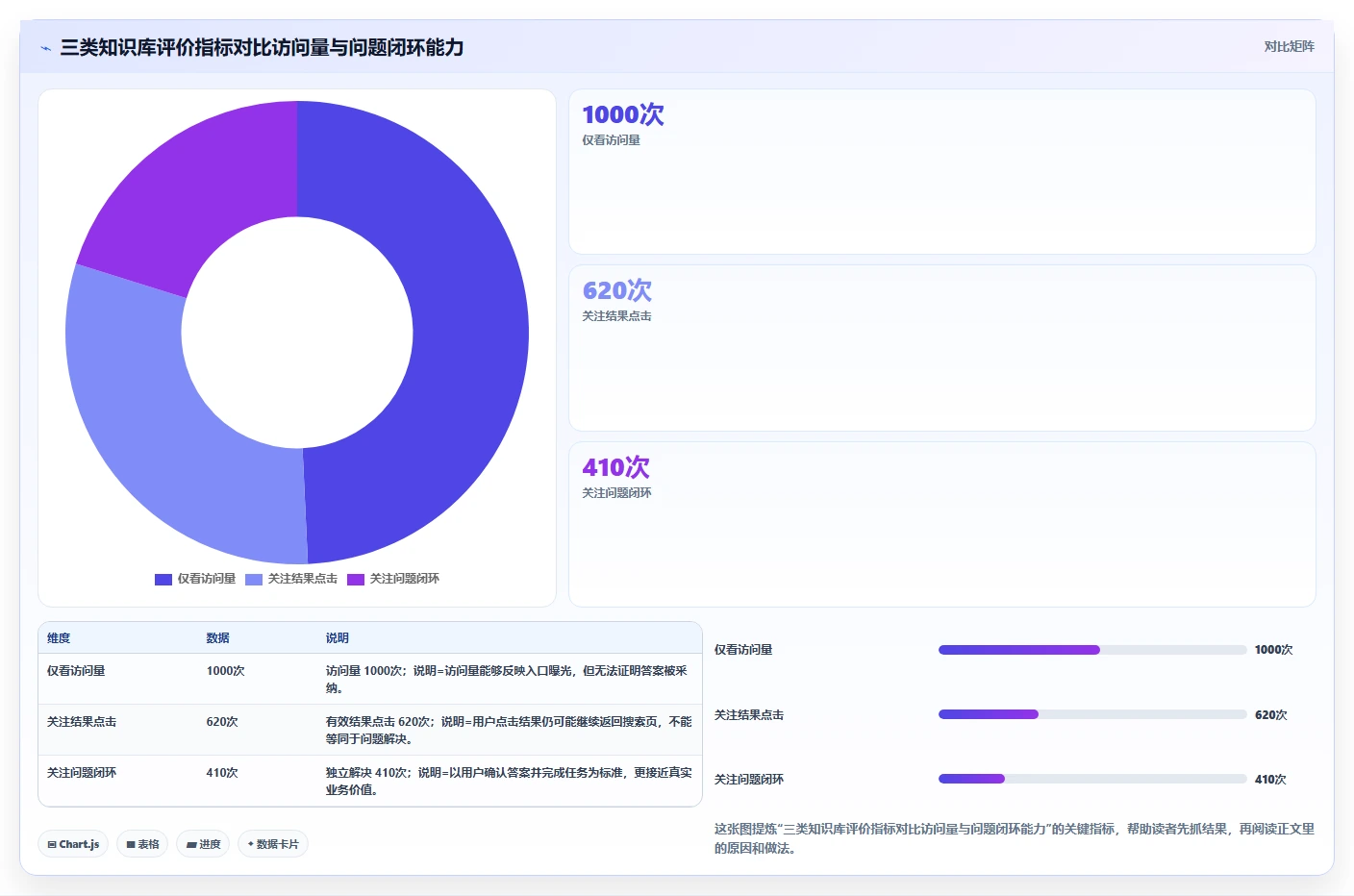This screenshot has height=896, width=1354.
Task: Click the 表格 tag chip
Action: [142, 844]
